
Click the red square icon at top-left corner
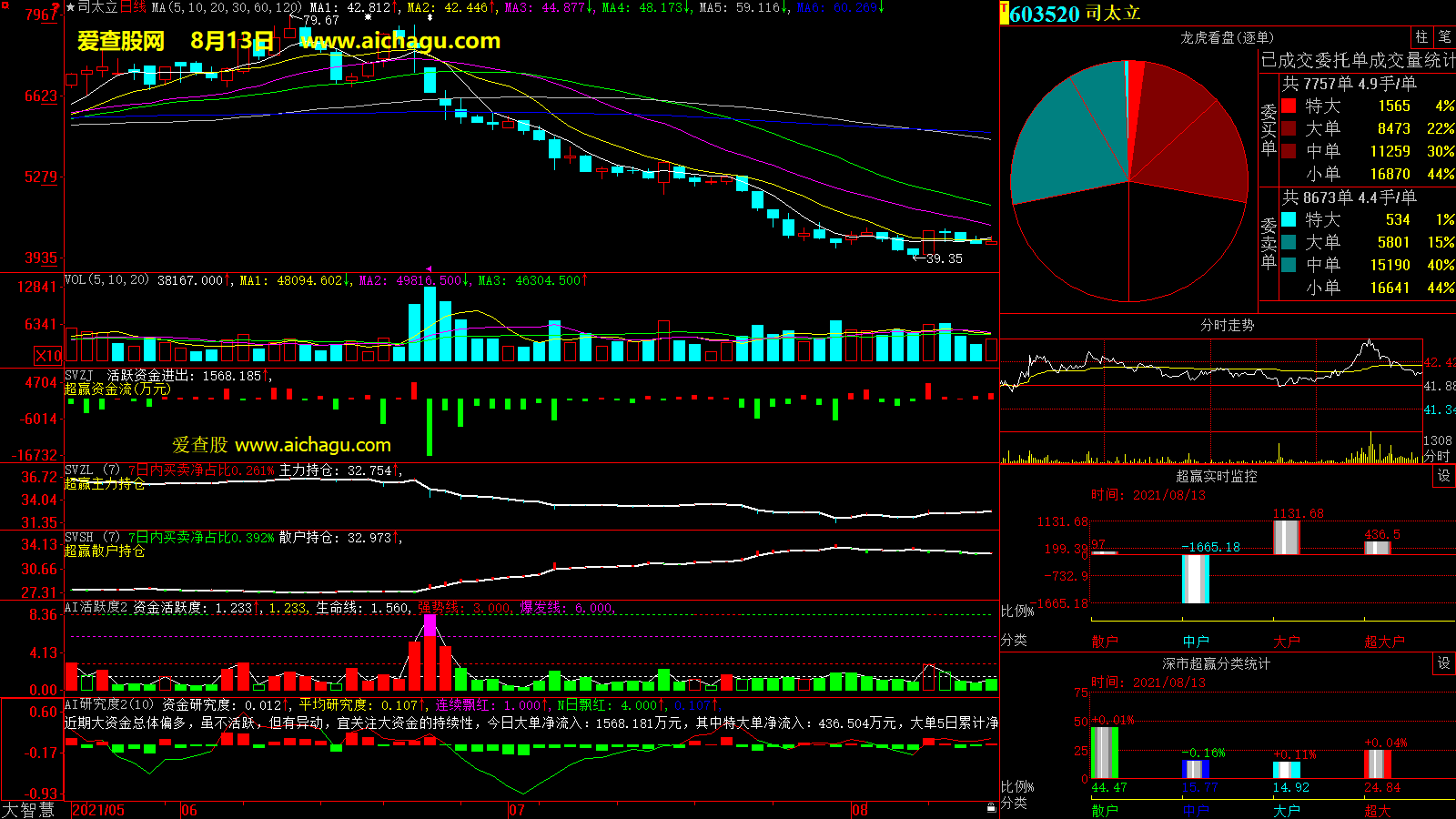[x=56, y=7]
